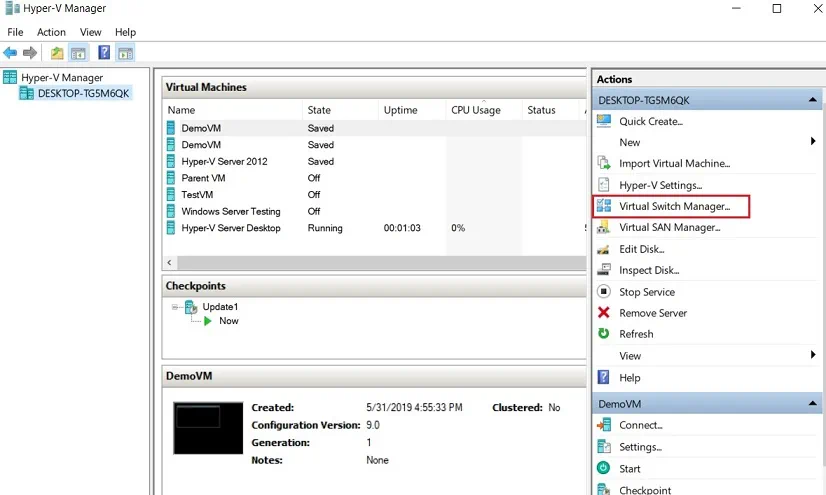This screenshot has height=495, width=826.
Task: Toggle the Show/Hide Action Pane toolbar icon
Action: (x=125, y=53)
